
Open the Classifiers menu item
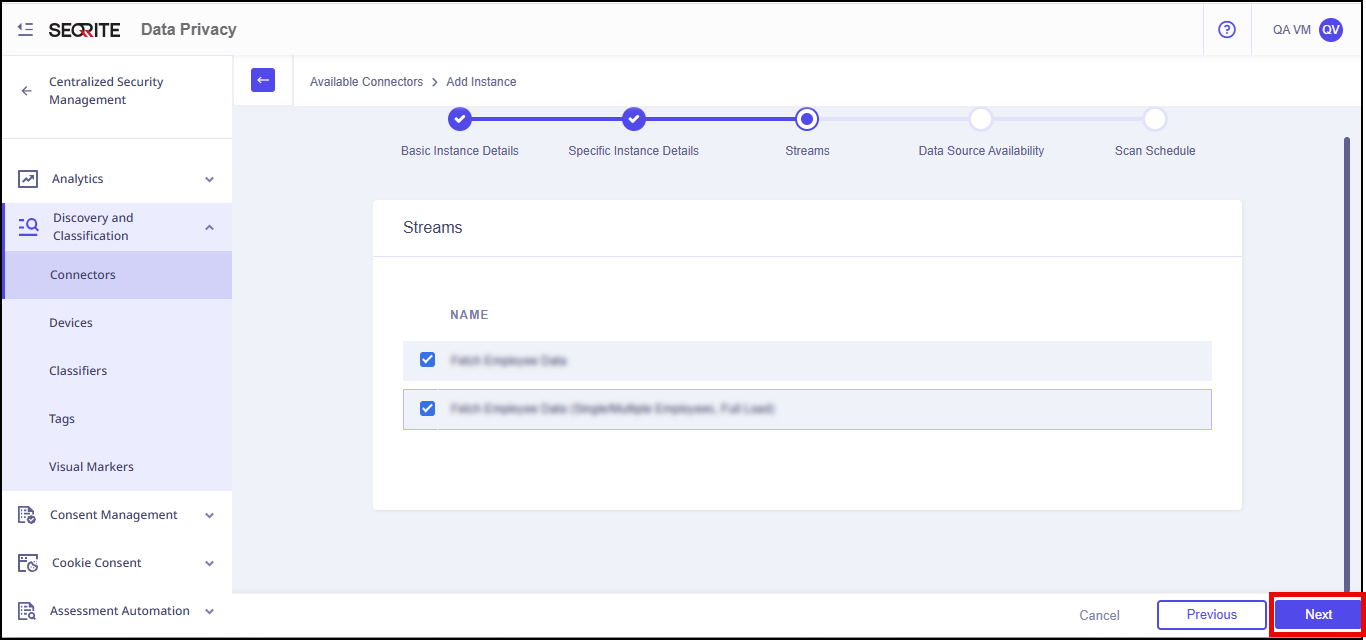(78, 371)
